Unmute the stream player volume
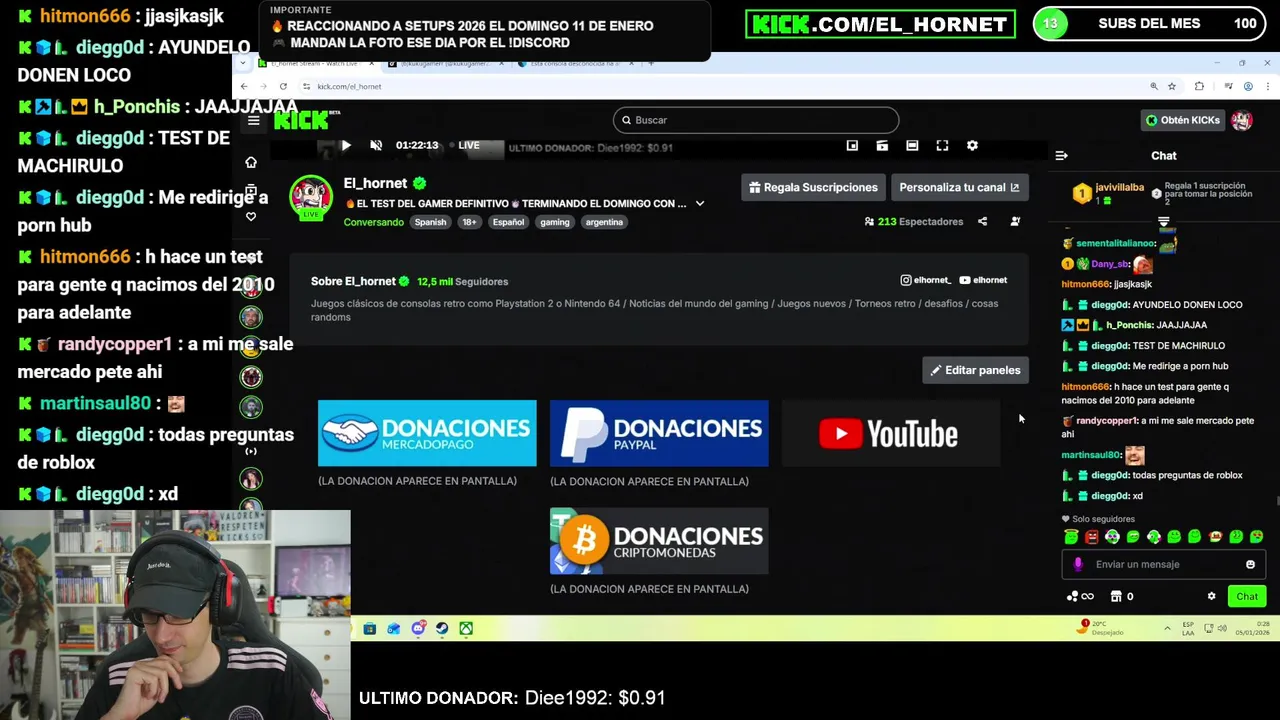The height and width of the screenshot is (720, 1280). point(376,146)
